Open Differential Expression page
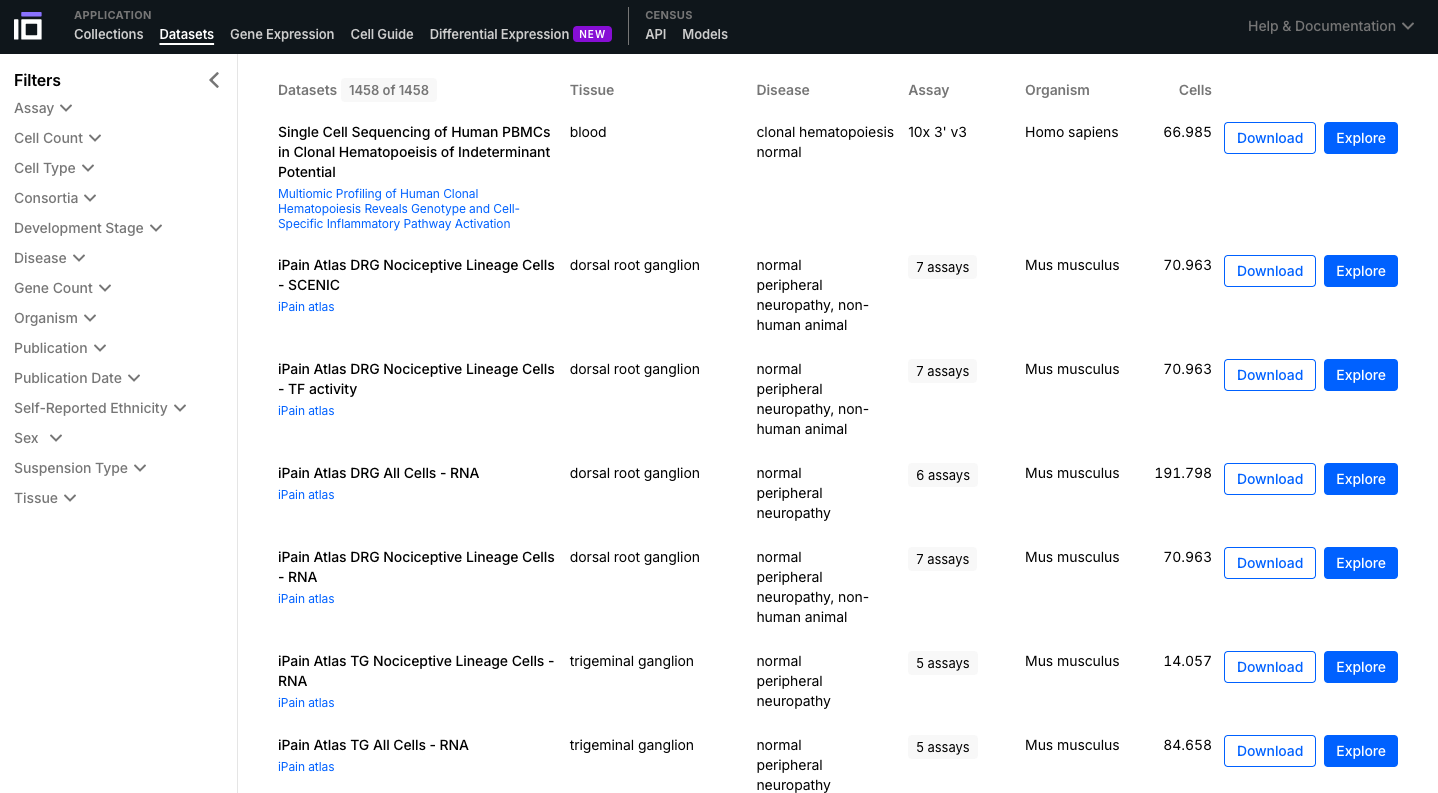This screenshot has height=793, width=1438. pos(499,34)
